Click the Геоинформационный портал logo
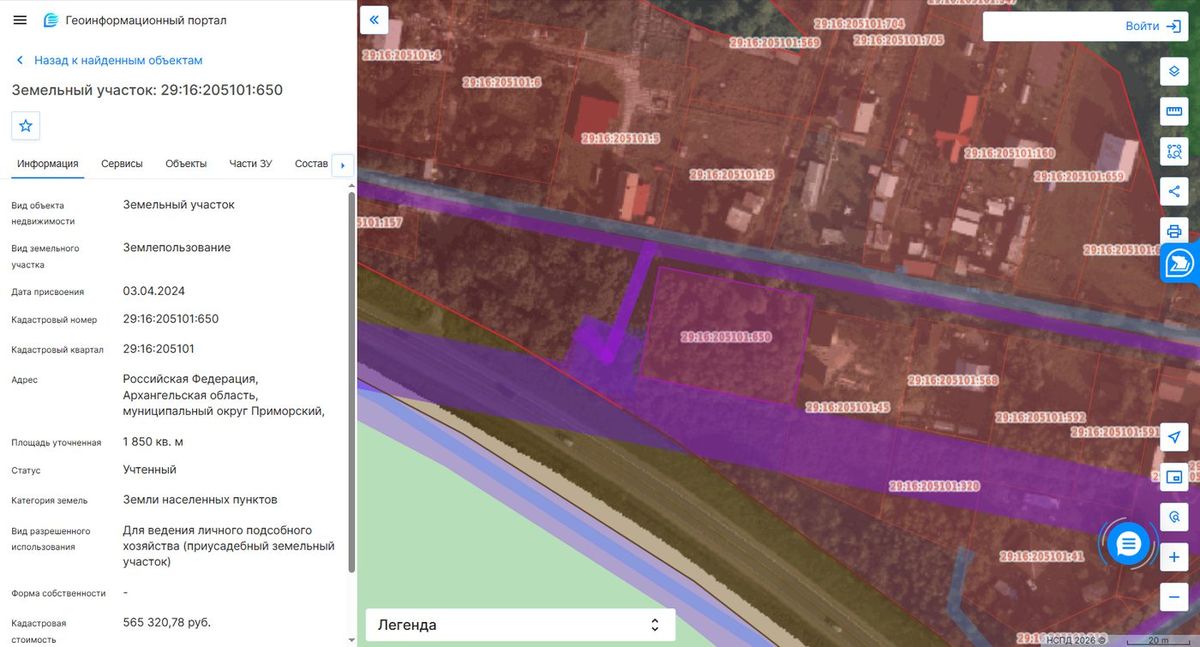 pos(135,20)
